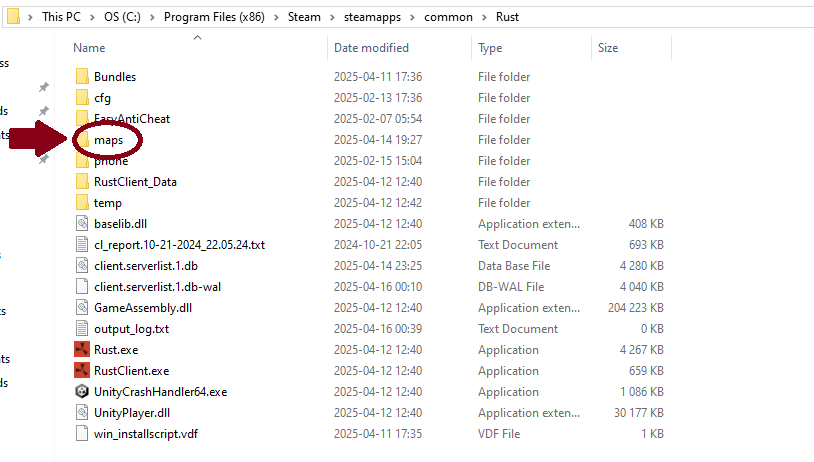Image resolution: width=814 pixels, height=462 pixels.
Task: Click the Type column header
Action: 490,48
